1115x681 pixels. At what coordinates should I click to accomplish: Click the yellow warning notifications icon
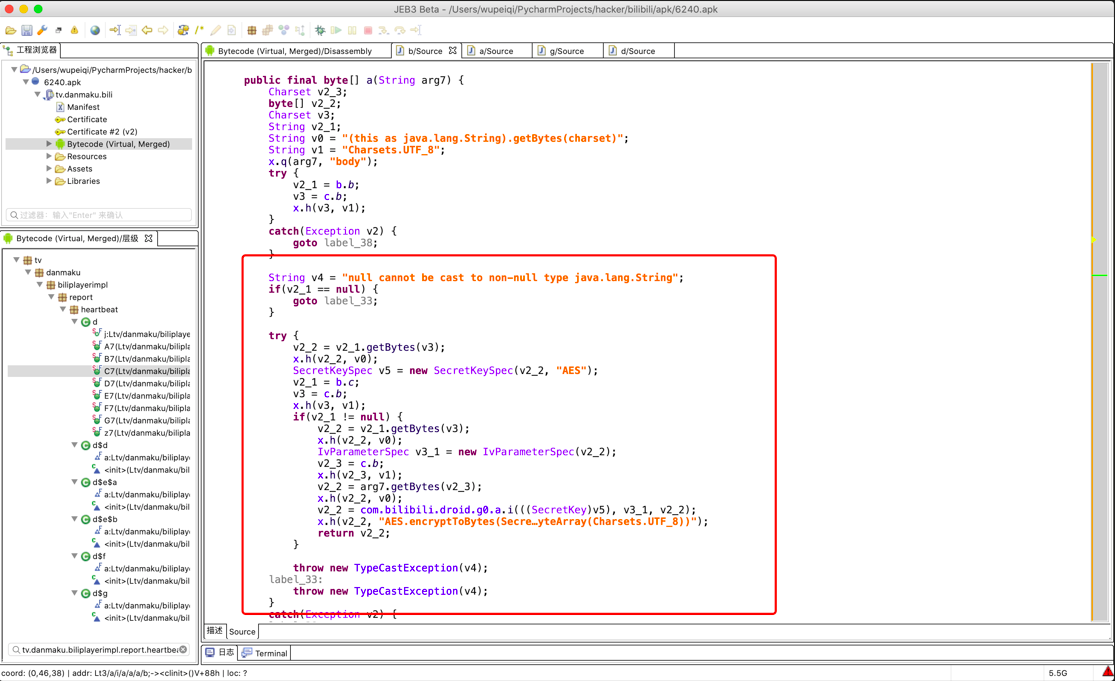click(74, 31)
